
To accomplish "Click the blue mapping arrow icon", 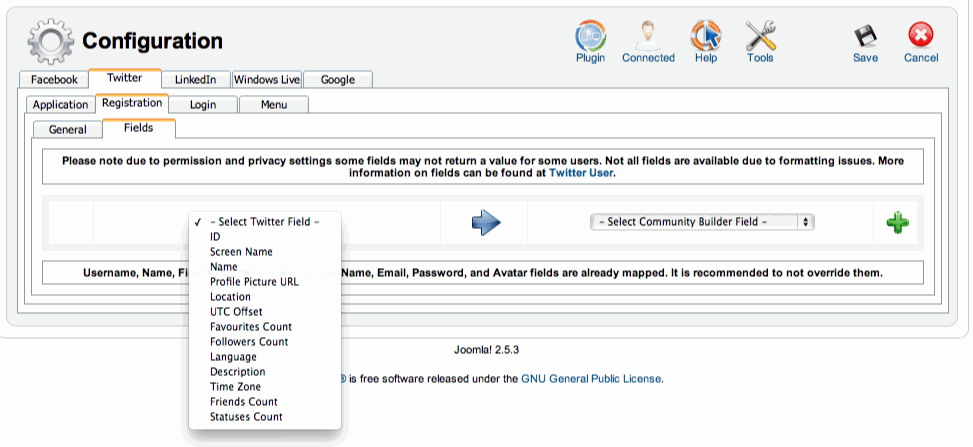I will pos(486,222).
